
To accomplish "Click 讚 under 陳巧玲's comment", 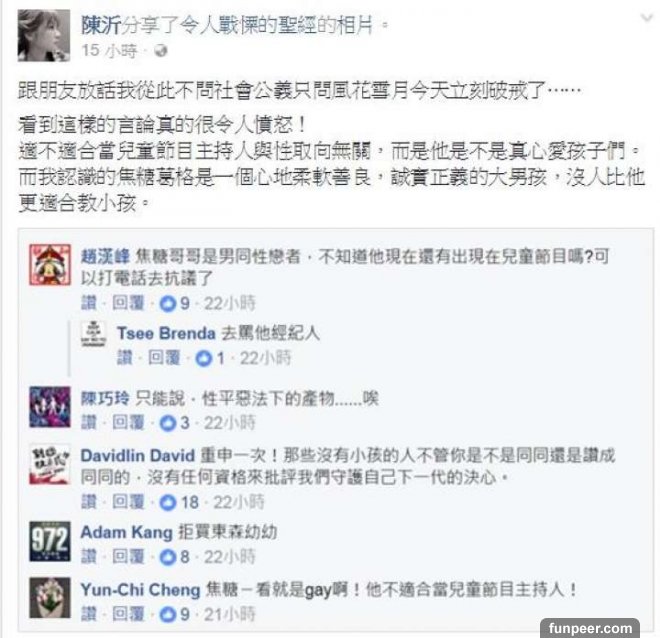I will (x=89, y=423).
